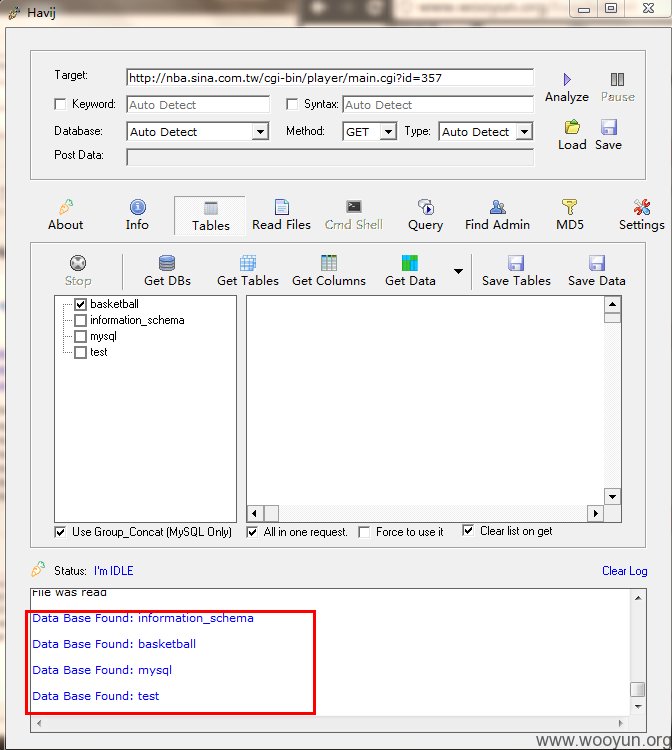Click data panel scroll down arrow
Viewport: 672px width, 750px height.
[x=613, y=496]
